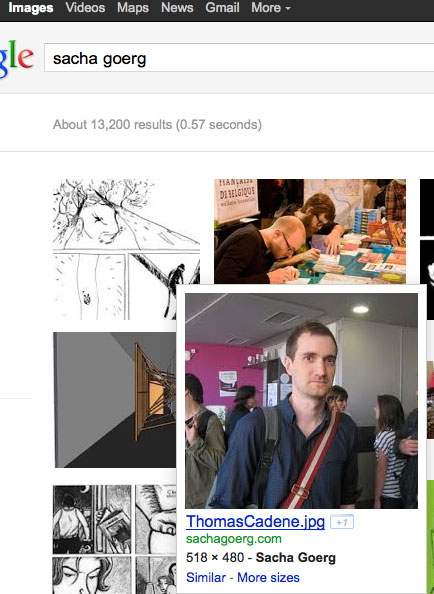
Task: Open the Videos tab
Action: pos(85,8)
